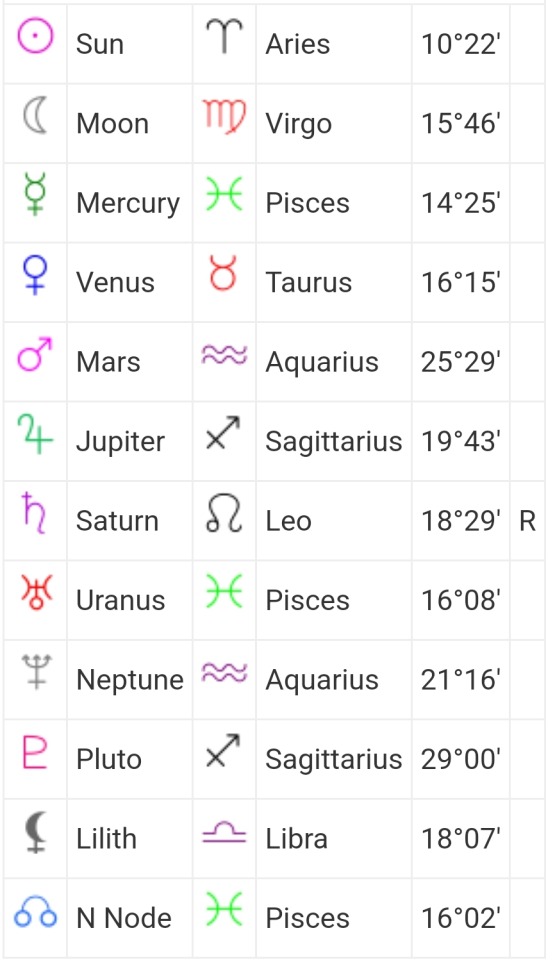
Task: Click the blue North Node icon
Action: pos(36,912)
